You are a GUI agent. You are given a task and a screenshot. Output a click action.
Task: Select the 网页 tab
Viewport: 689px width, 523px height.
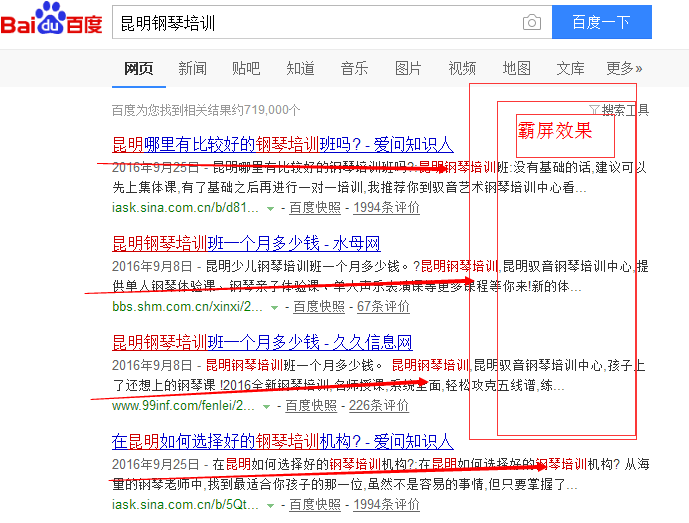click(138, 69)
